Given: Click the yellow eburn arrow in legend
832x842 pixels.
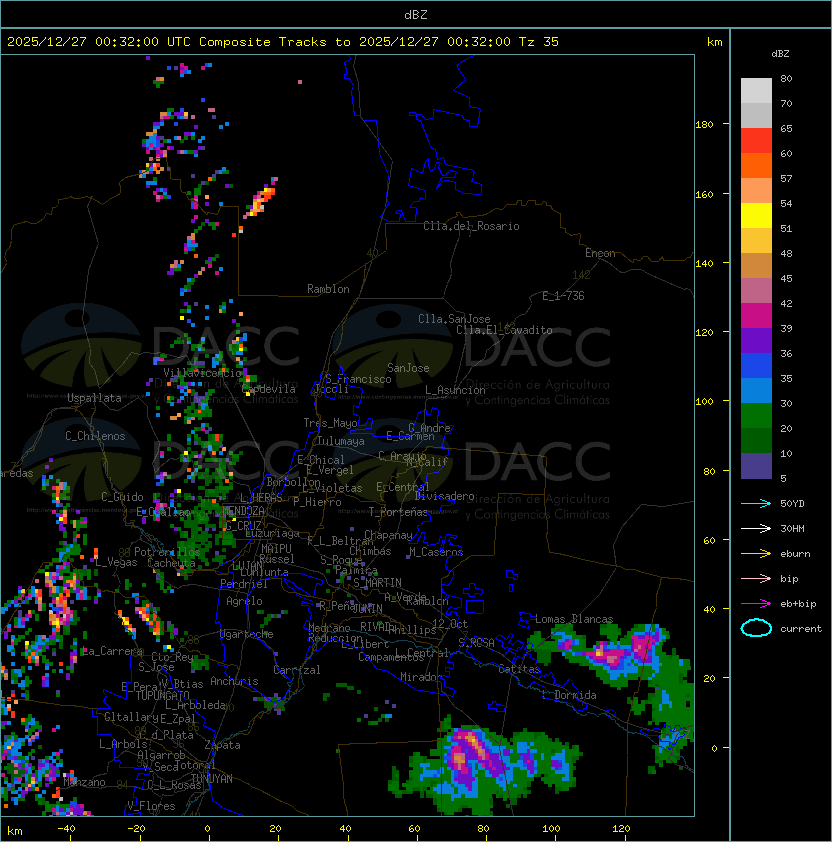Looking at the screenshot, I should coord(756,554).
